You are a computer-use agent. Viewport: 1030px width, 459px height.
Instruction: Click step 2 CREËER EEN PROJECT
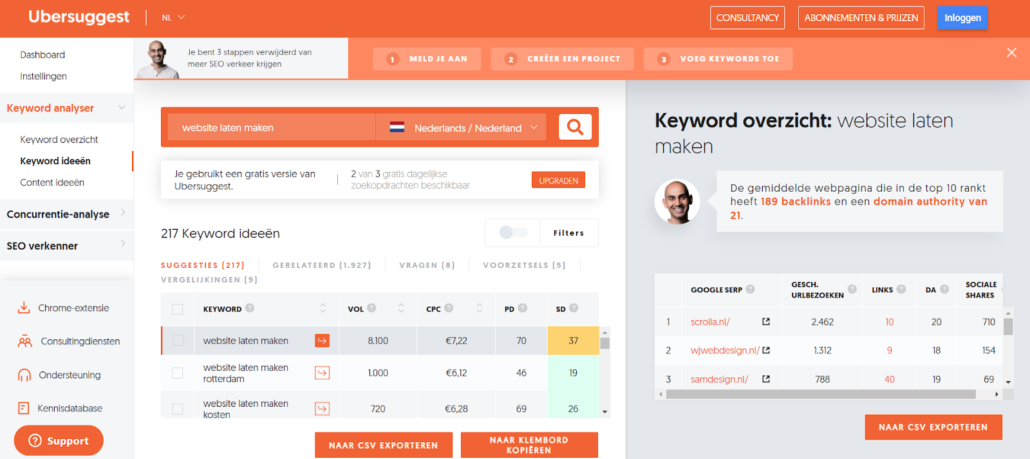point(562,58)
